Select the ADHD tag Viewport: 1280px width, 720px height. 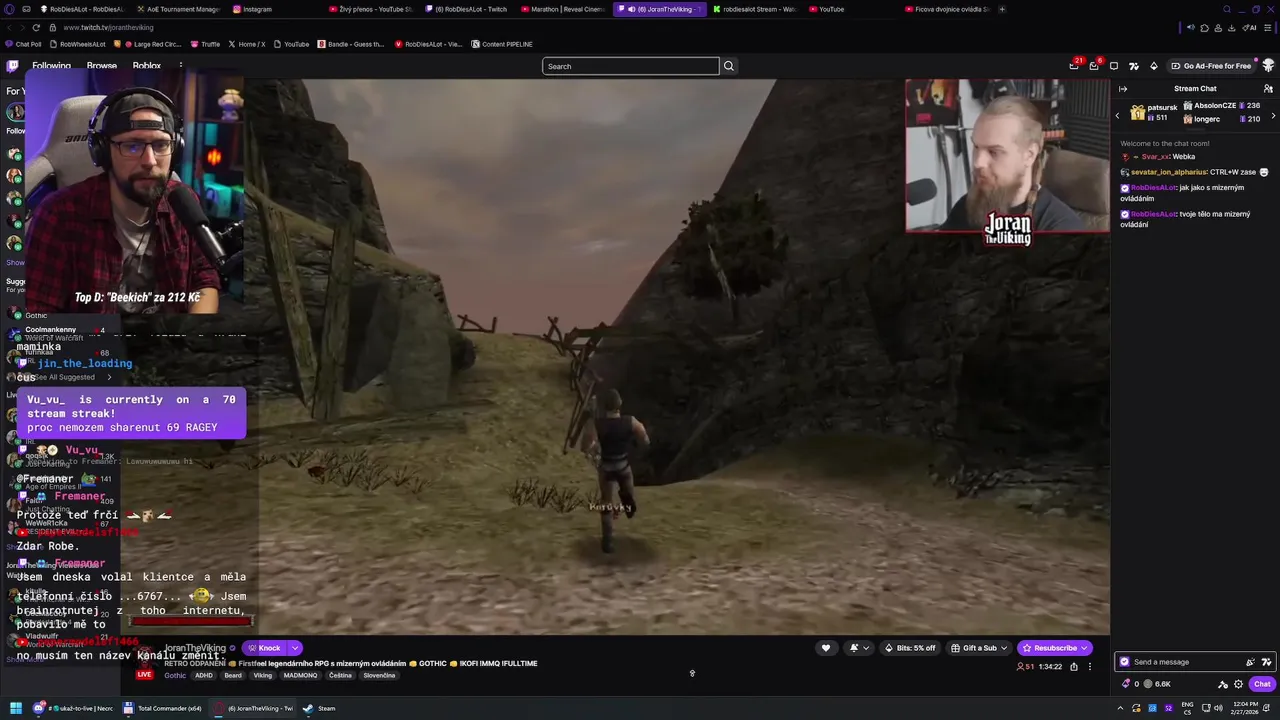tap(204, 675)
